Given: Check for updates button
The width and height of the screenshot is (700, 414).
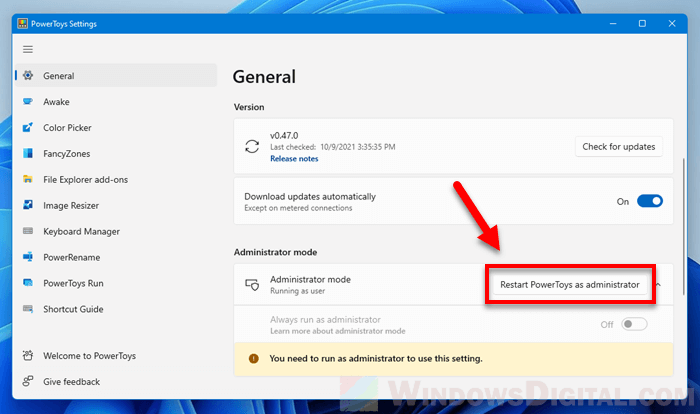Looking at the screenshot, I should (619, 146).
